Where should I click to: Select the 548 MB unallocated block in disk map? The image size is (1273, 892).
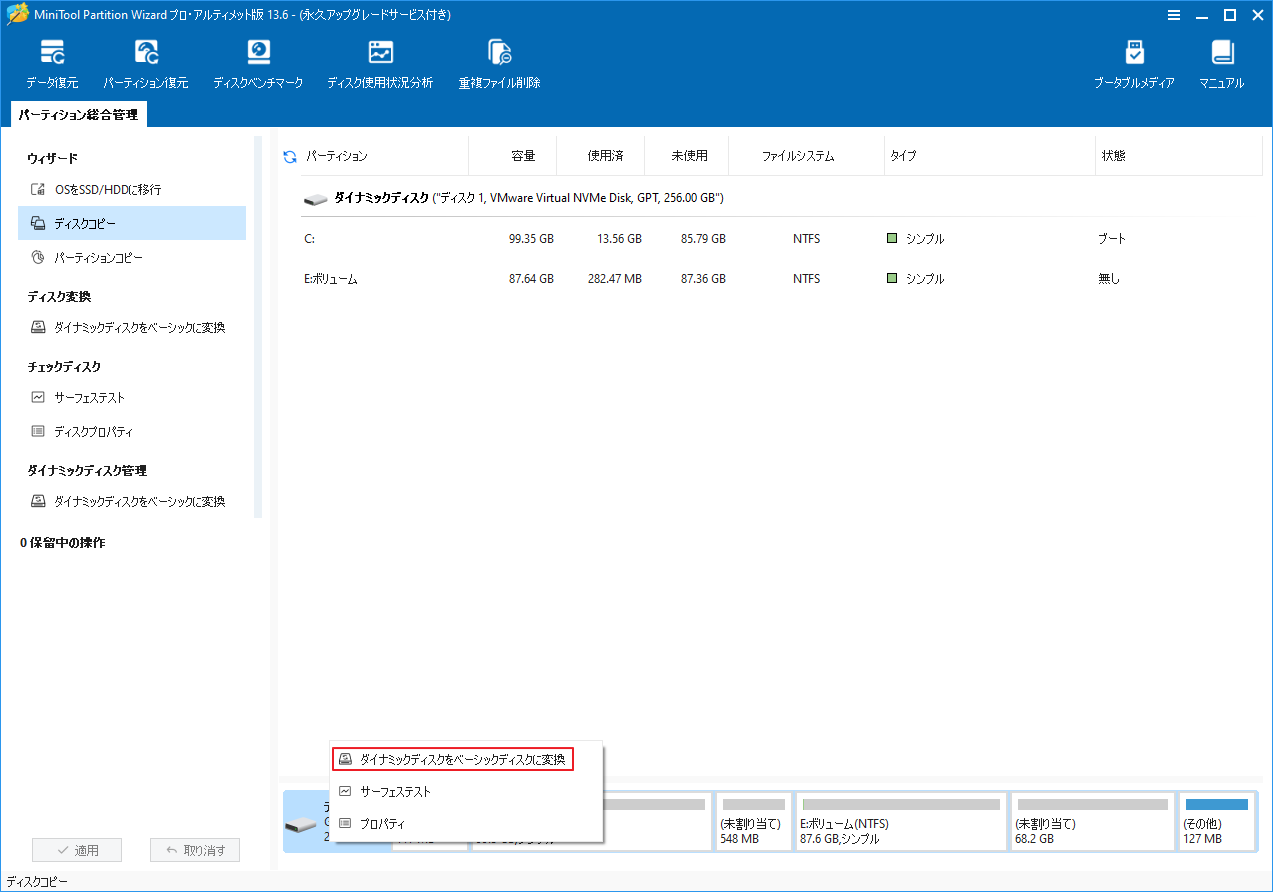754,821
